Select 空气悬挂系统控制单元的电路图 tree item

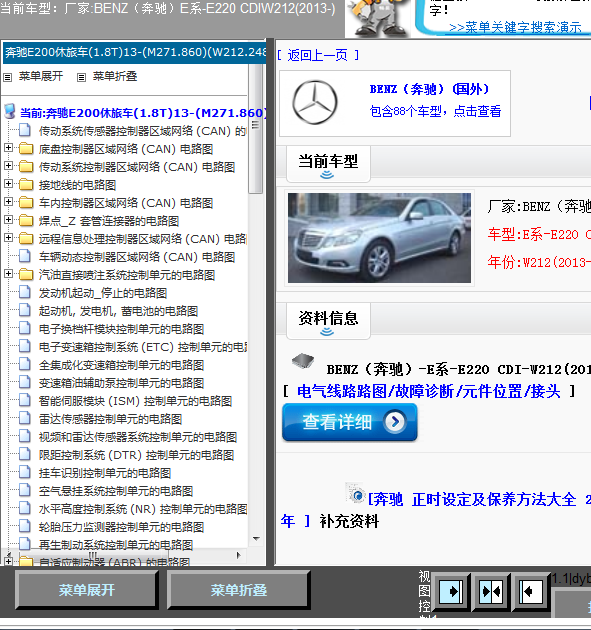pos(116,491)
